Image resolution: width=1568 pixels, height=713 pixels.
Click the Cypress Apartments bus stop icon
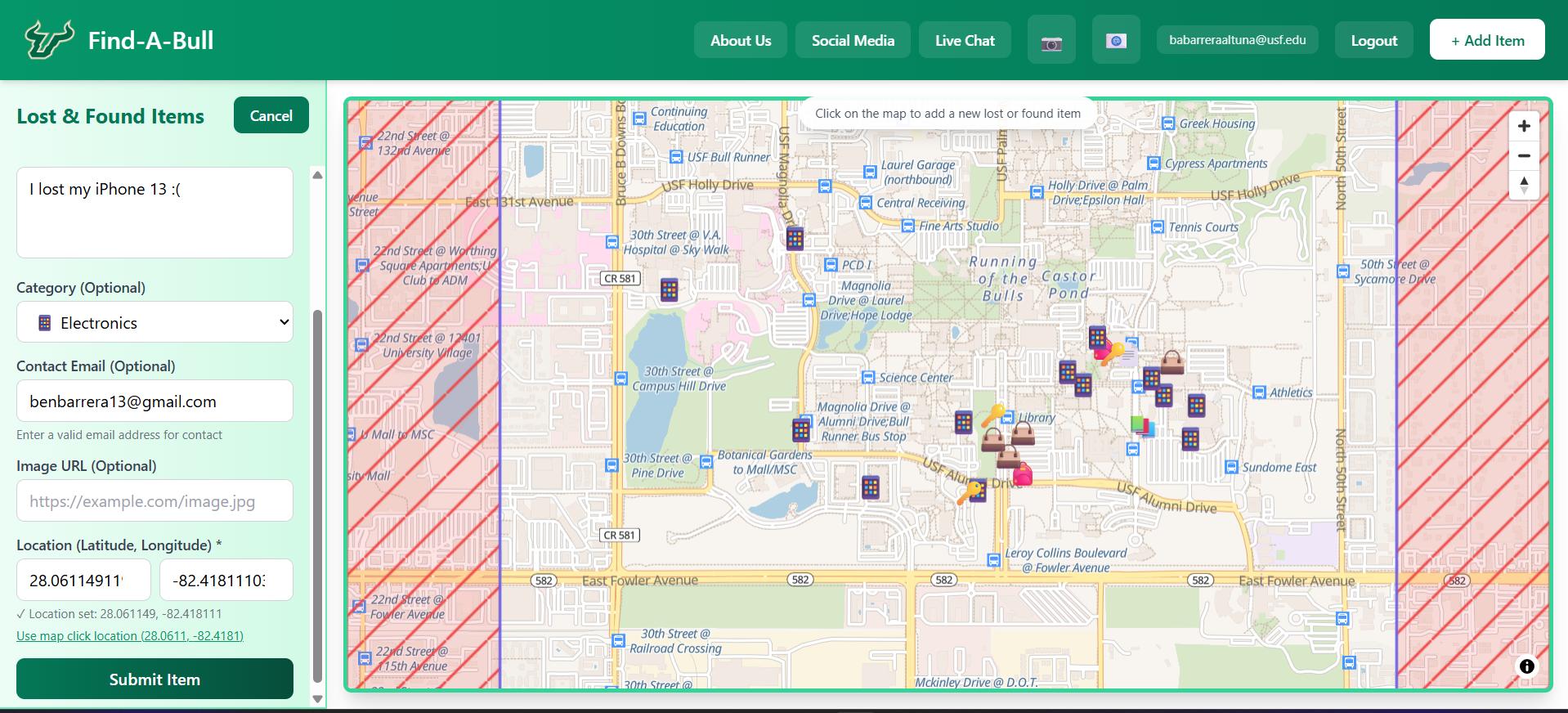point(1154,163)
